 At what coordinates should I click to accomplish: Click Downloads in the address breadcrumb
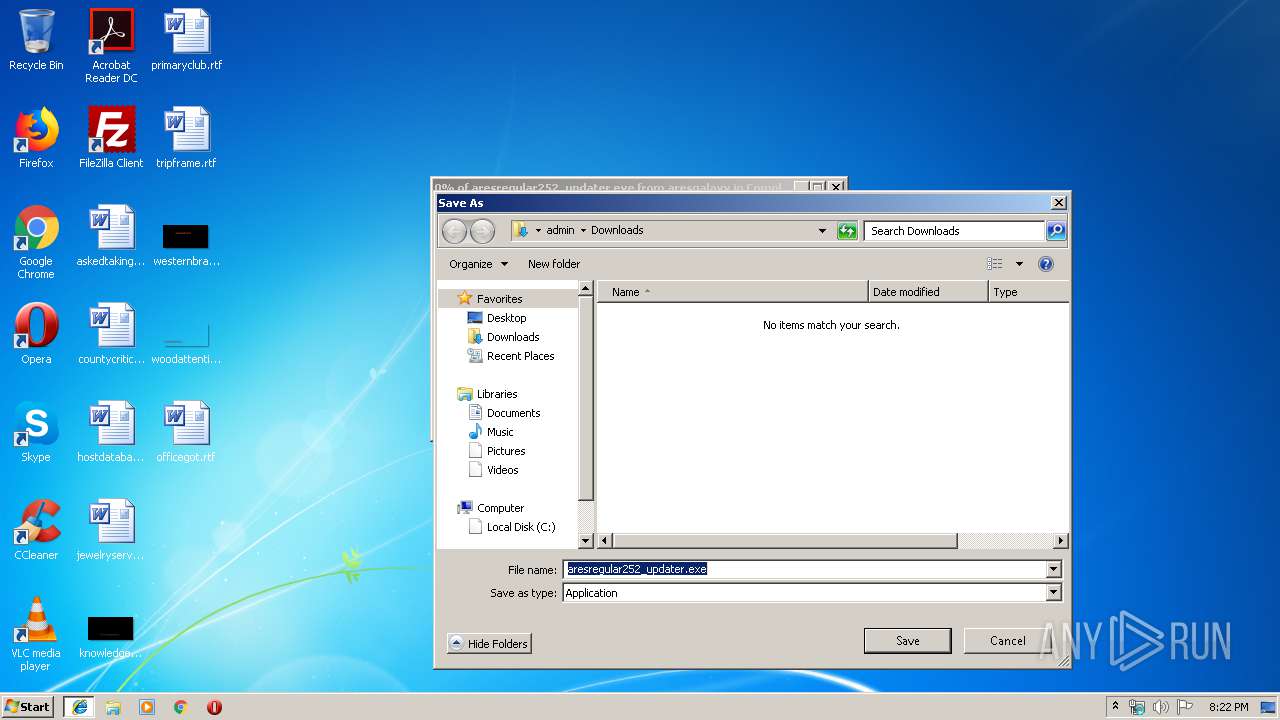(x=617, y=230)
